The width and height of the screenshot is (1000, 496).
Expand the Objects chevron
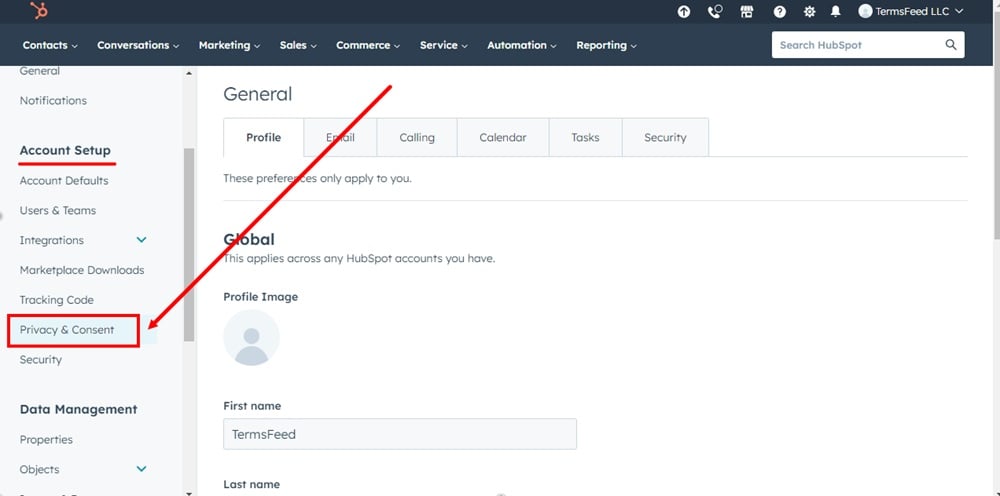(x=142, y=469)
